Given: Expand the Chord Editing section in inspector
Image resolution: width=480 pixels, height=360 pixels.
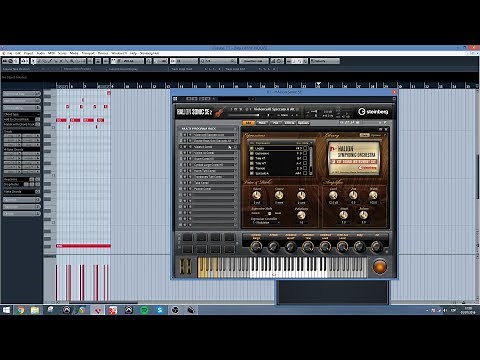Looking at the screenshot, I should click(21, 108).
